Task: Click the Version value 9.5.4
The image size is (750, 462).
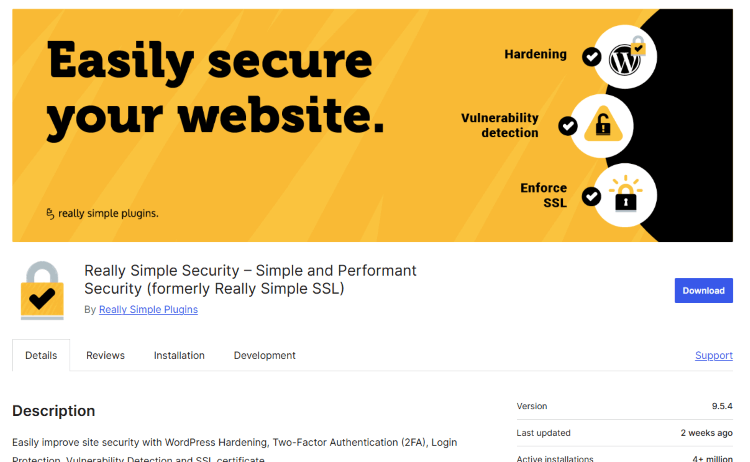Action: pos(722,406)
